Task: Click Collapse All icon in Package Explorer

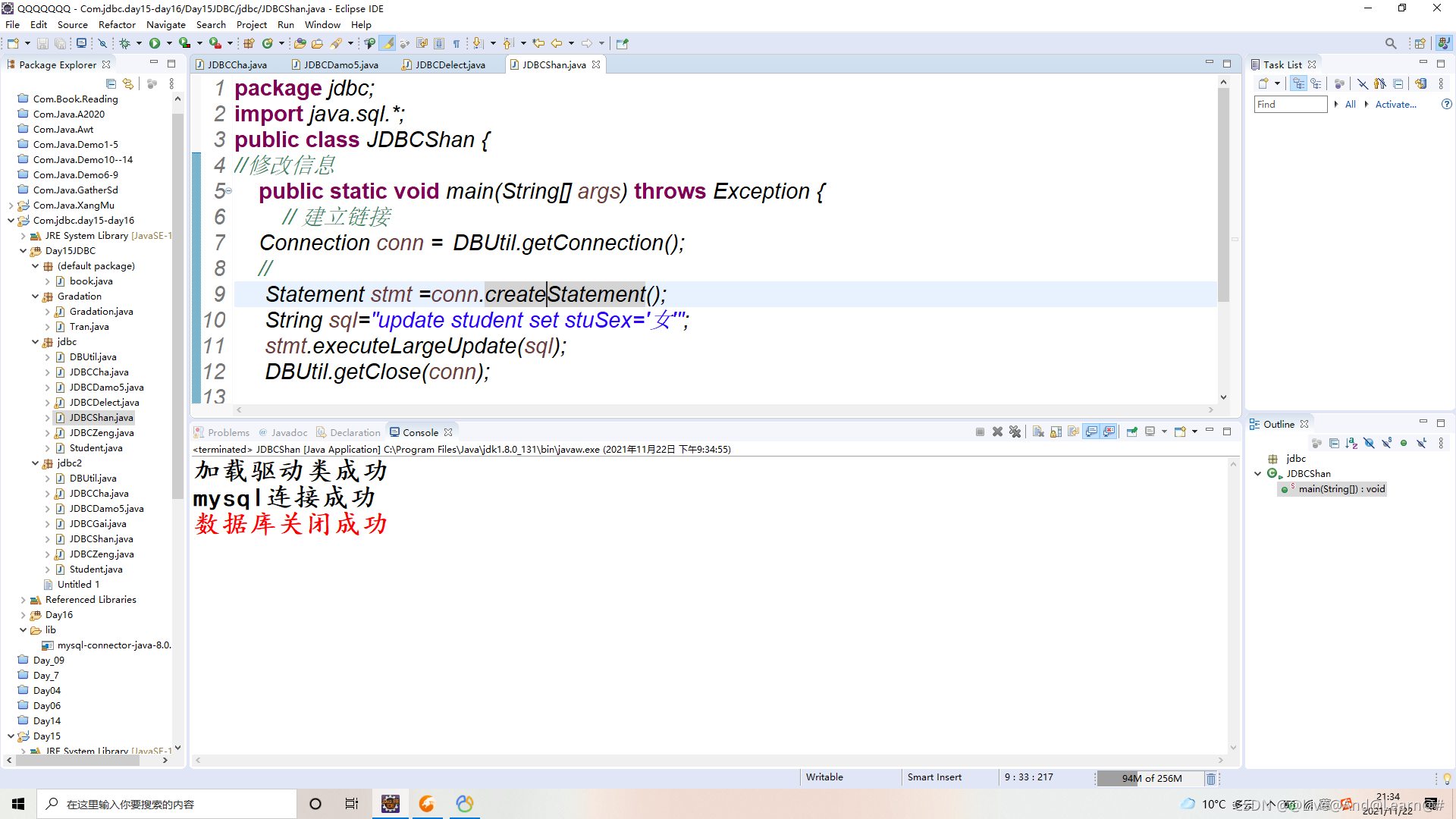Action: [x=111, y=83]
